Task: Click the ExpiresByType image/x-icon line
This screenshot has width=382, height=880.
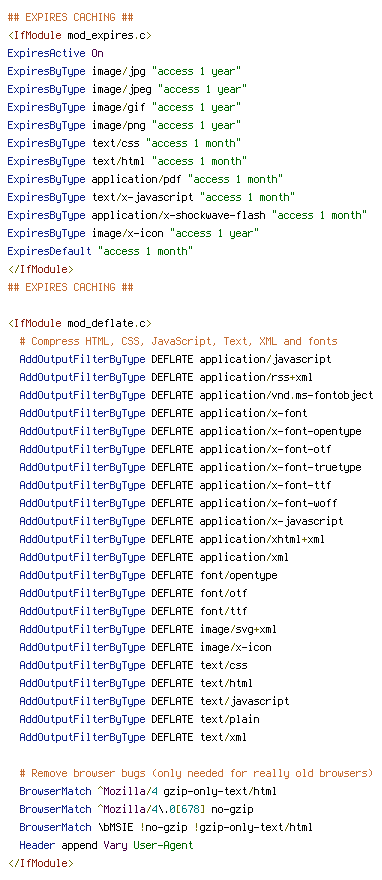Action: [134, 233]
